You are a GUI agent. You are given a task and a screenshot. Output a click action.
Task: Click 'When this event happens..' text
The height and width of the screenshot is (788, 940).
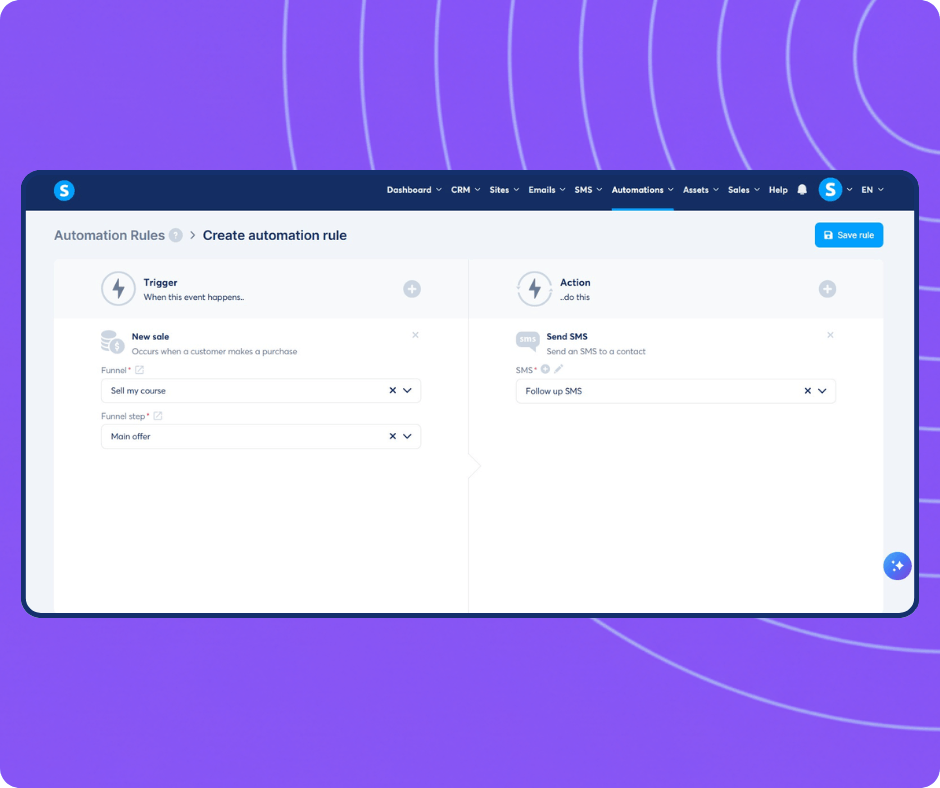tap(194, 297)
